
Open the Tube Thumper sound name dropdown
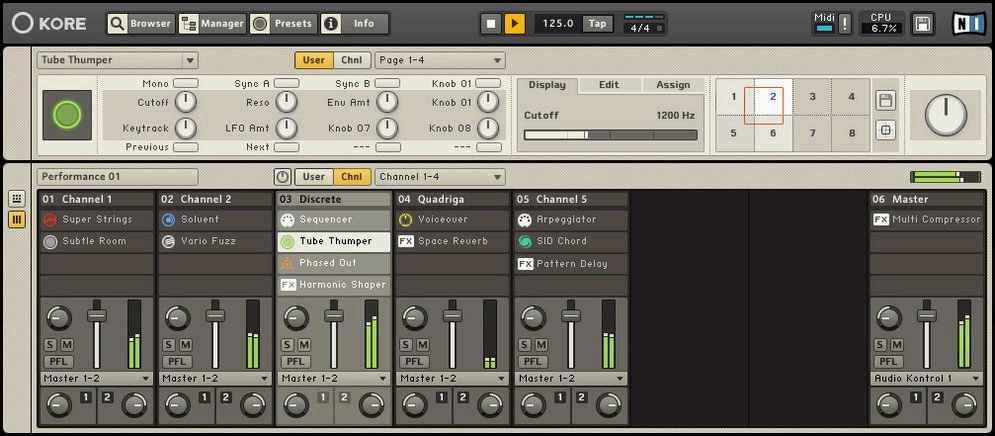click(117, 60)
